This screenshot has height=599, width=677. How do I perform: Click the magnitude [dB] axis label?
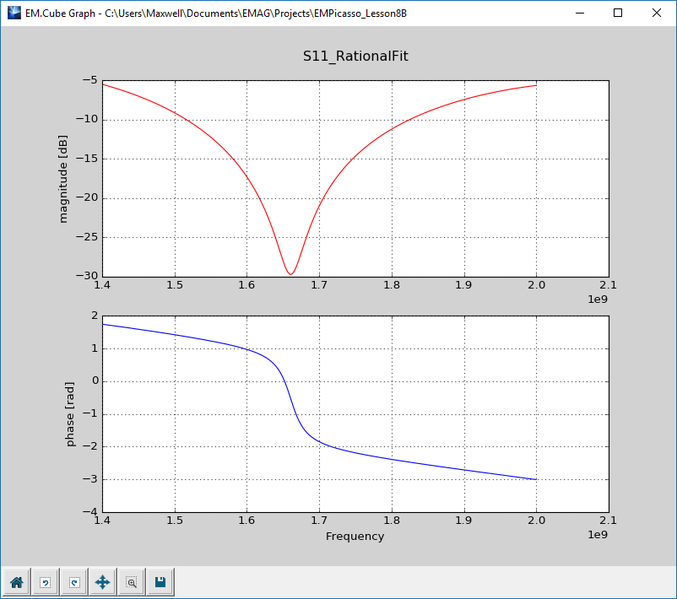tap(63, 179)
